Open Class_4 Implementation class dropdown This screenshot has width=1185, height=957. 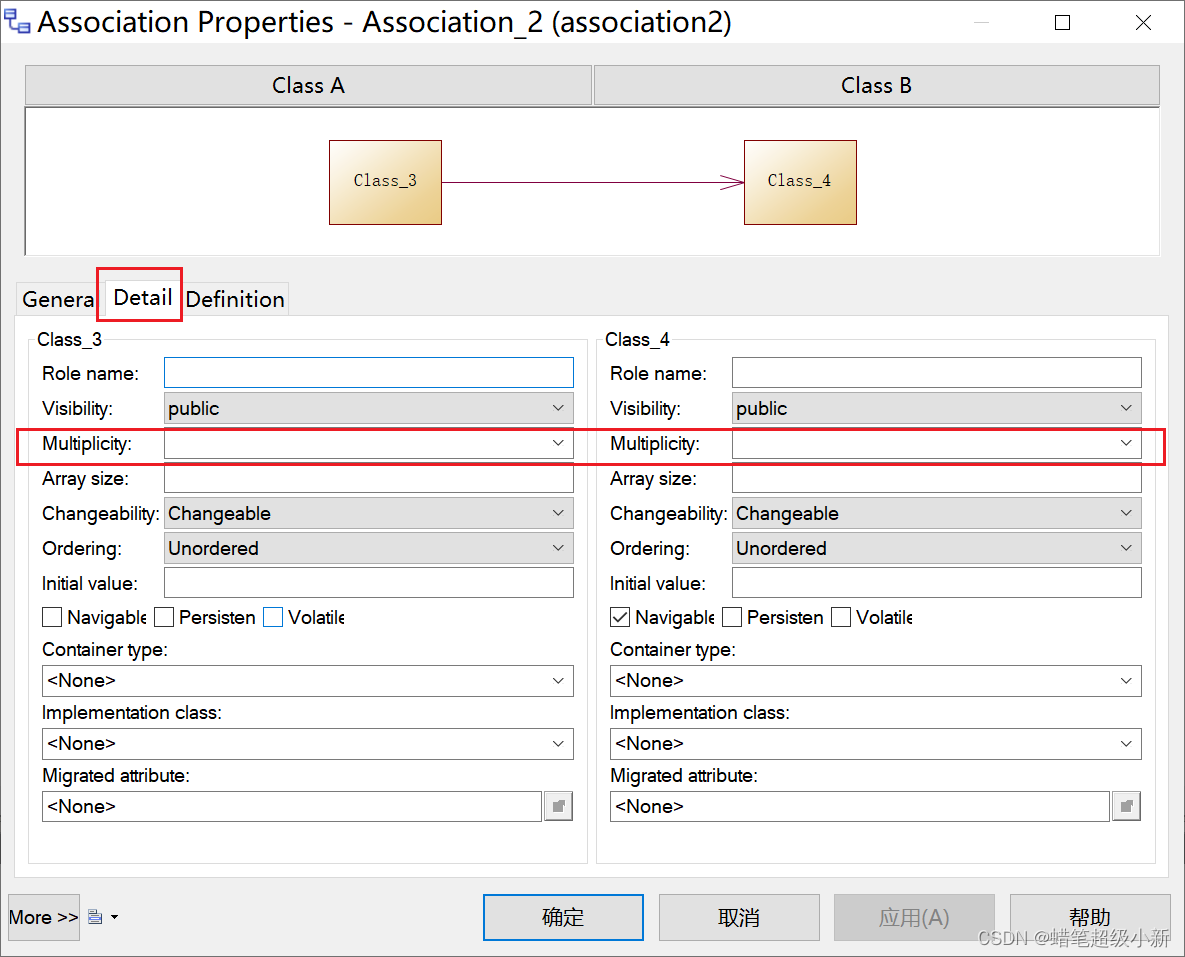click(875, 744)
